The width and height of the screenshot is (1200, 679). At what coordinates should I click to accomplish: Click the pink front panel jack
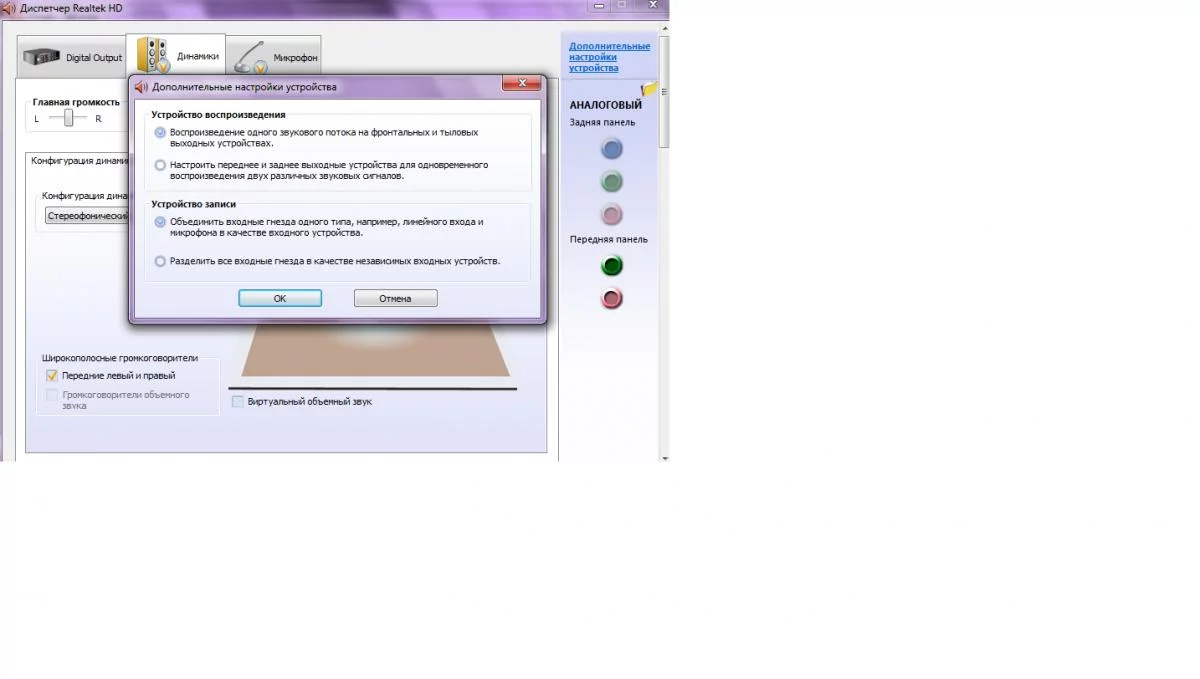(611, 298)
